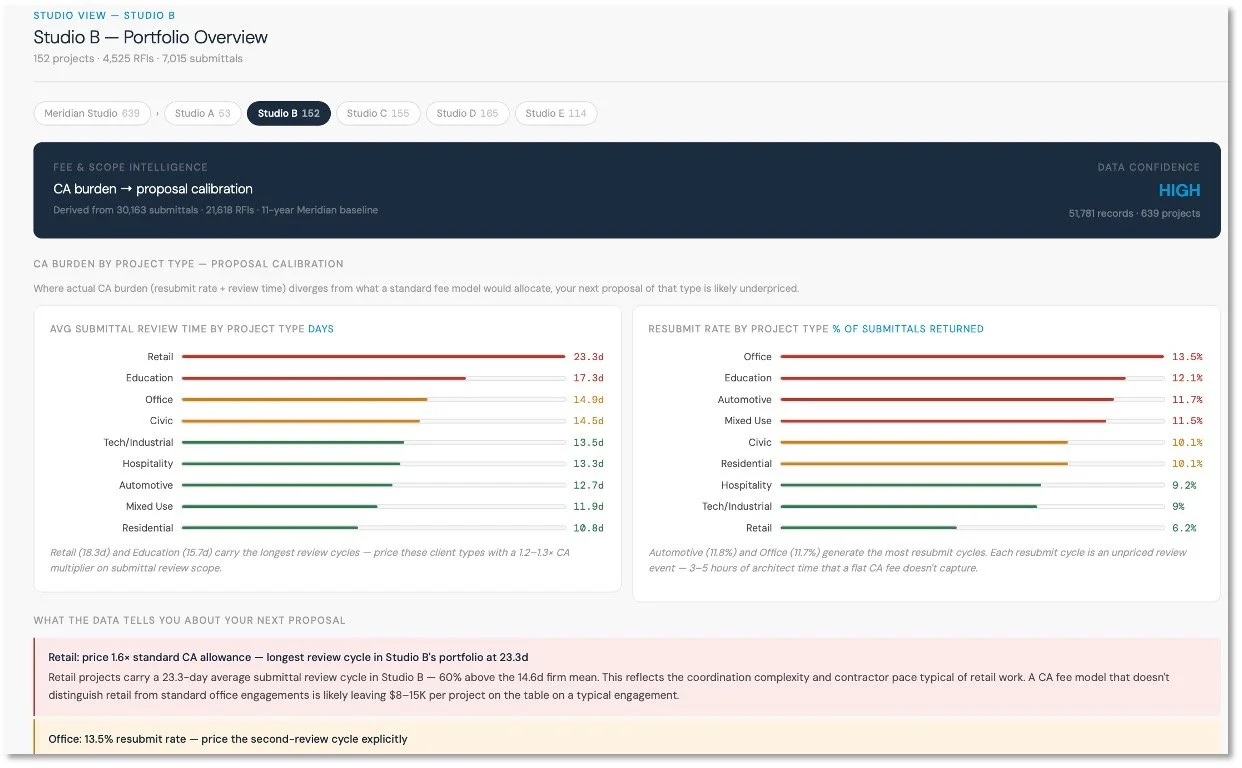This screenshot has height=768, width=1242.
Task: Select the Education 17.3d review bar
Action: tap(373, 378)
